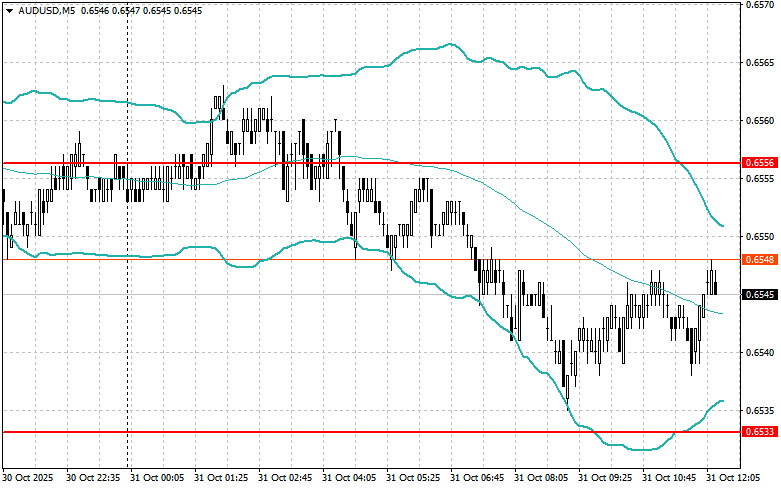Click the OHLC values 0.6546 0.6547 0.6545 0.6545
Image resolution: width=781 pixels, height=489 pixels.
[141, 10]
